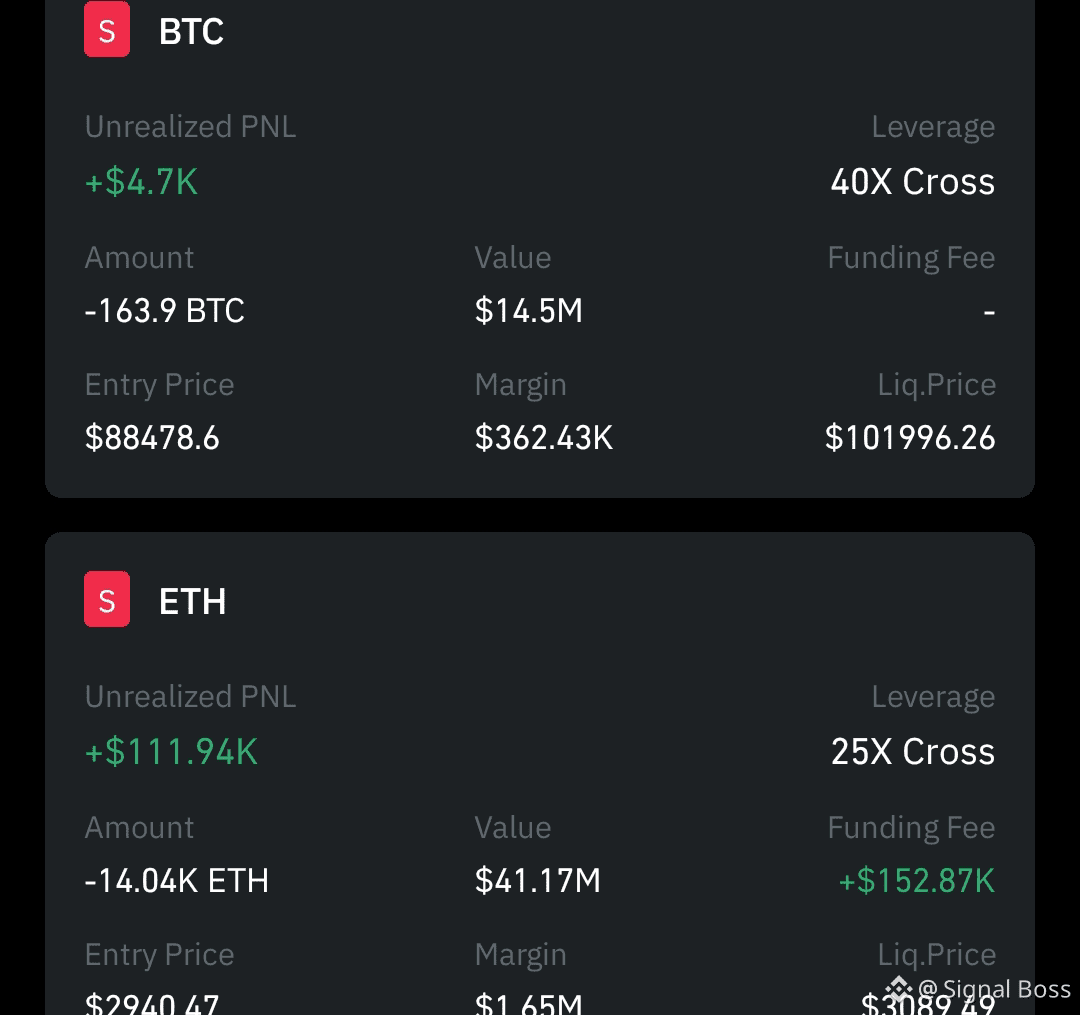Open the BTC position card
Screen dimensions: 1080x1015
pyautogui.click(x=540, y=250)
